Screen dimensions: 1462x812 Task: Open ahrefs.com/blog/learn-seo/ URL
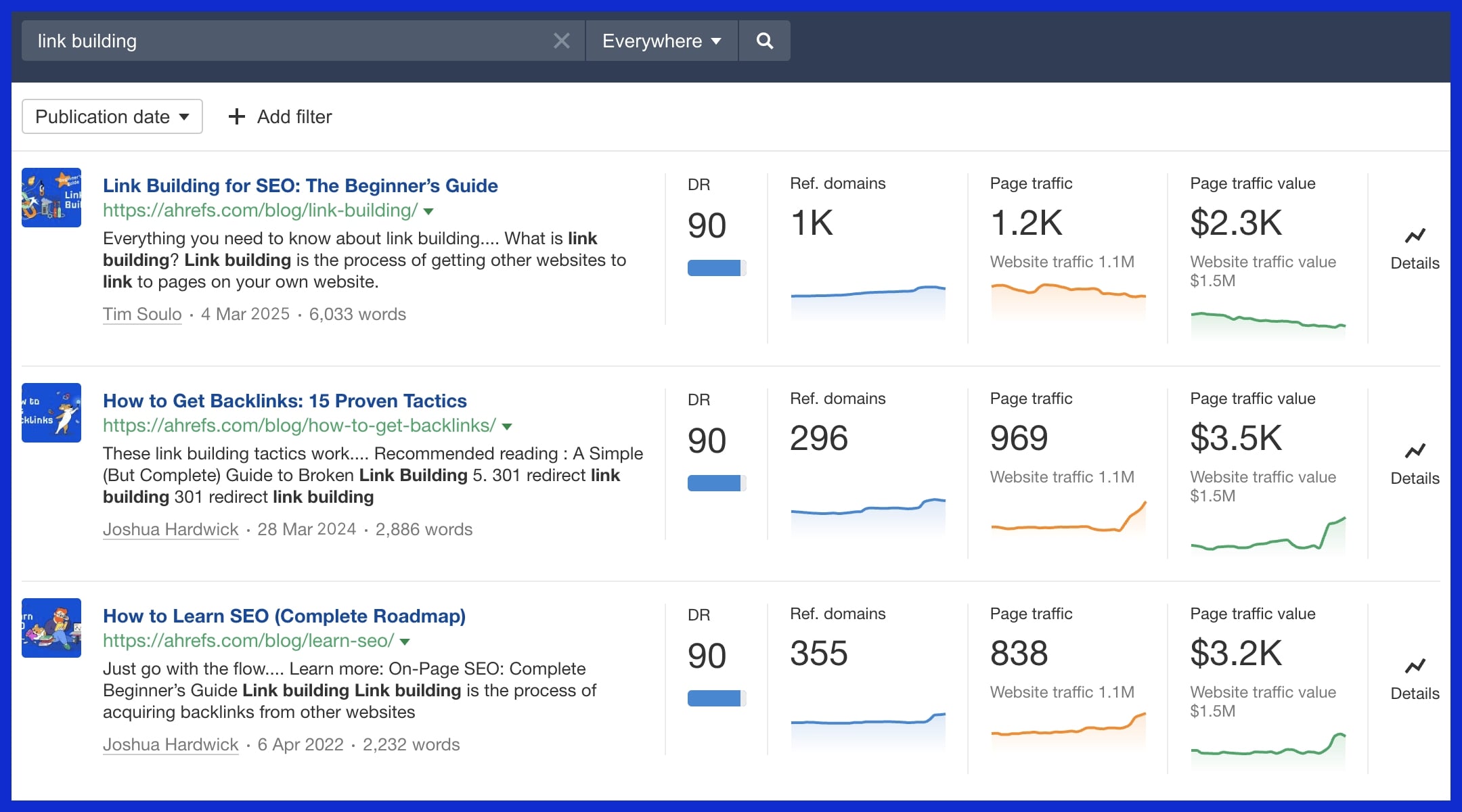248,641
